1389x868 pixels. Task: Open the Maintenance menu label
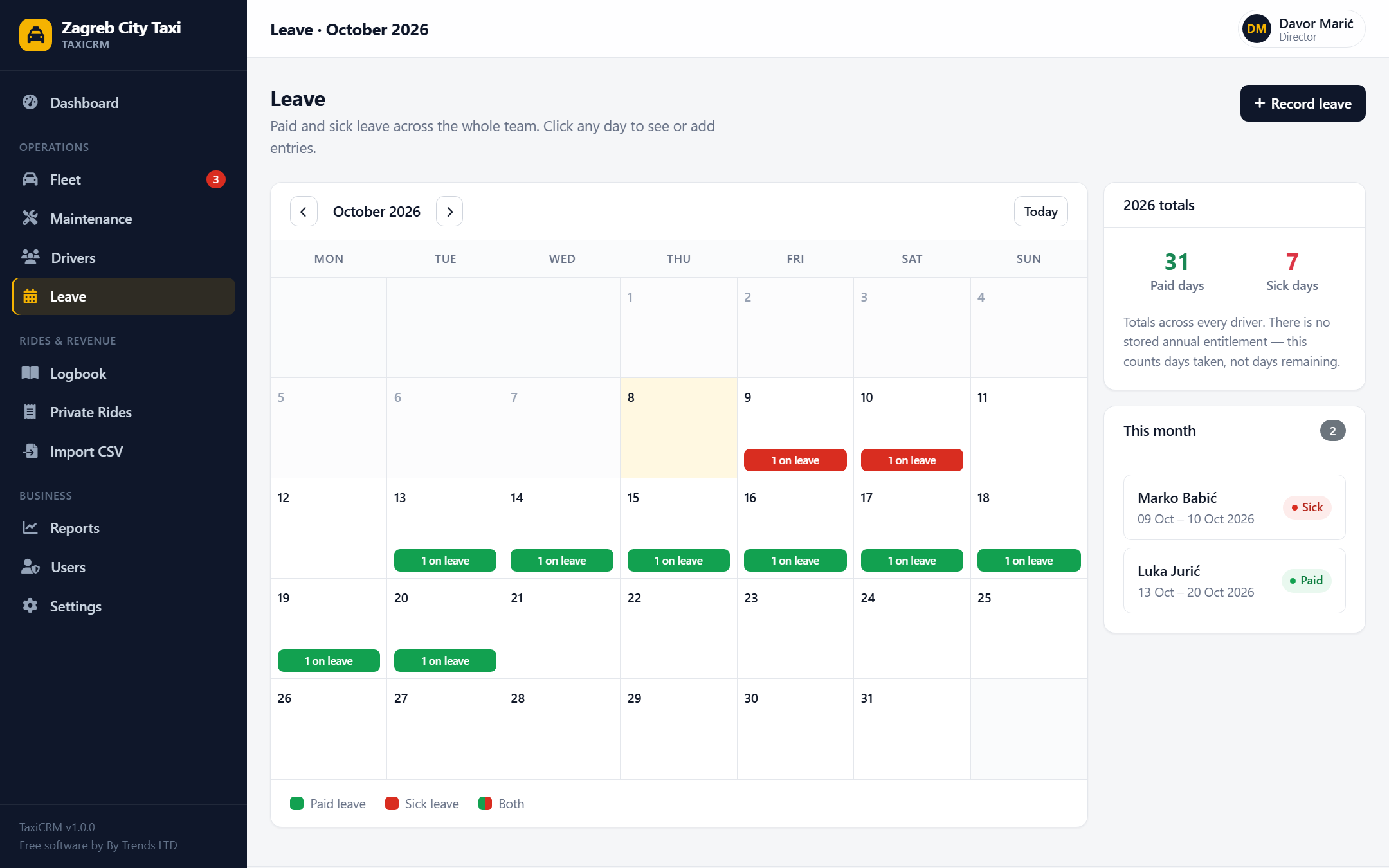pos(91,219)
